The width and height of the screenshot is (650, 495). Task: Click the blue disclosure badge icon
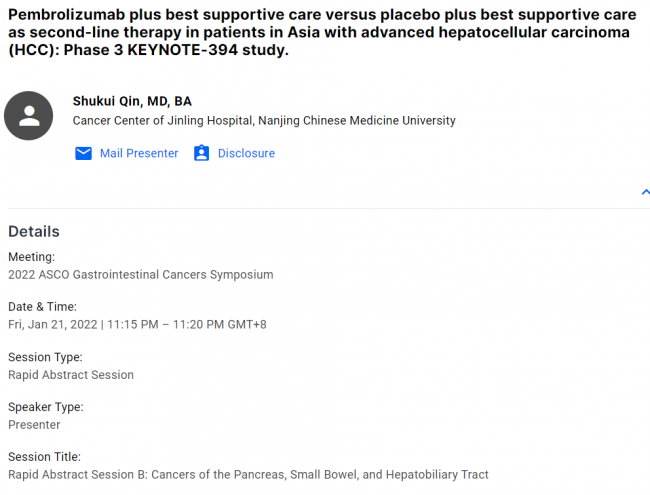[201, 153]
